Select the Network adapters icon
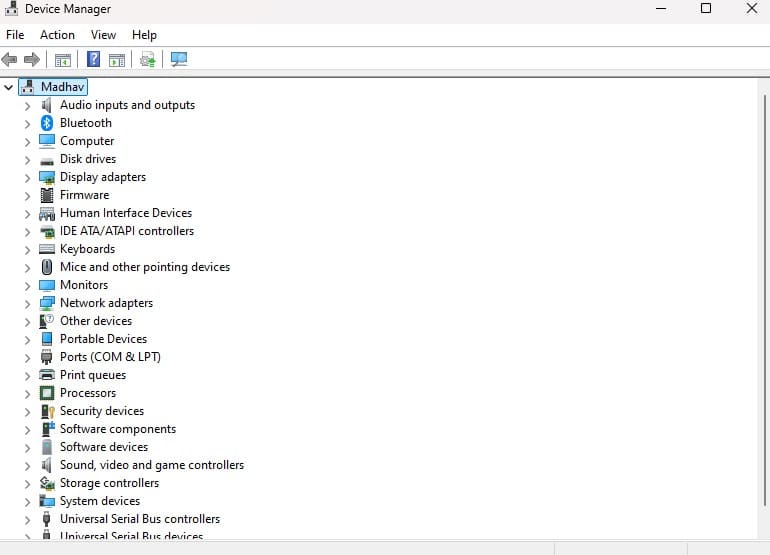 coord(47,303)
